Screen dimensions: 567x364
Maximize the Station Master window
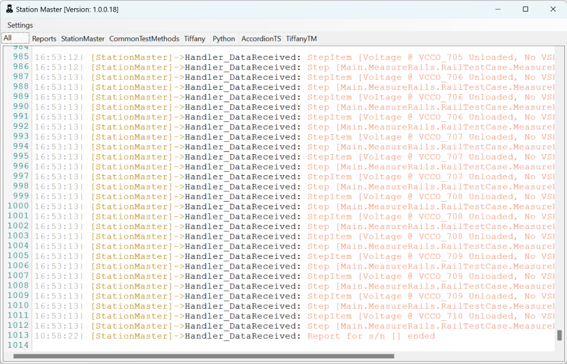525,9
